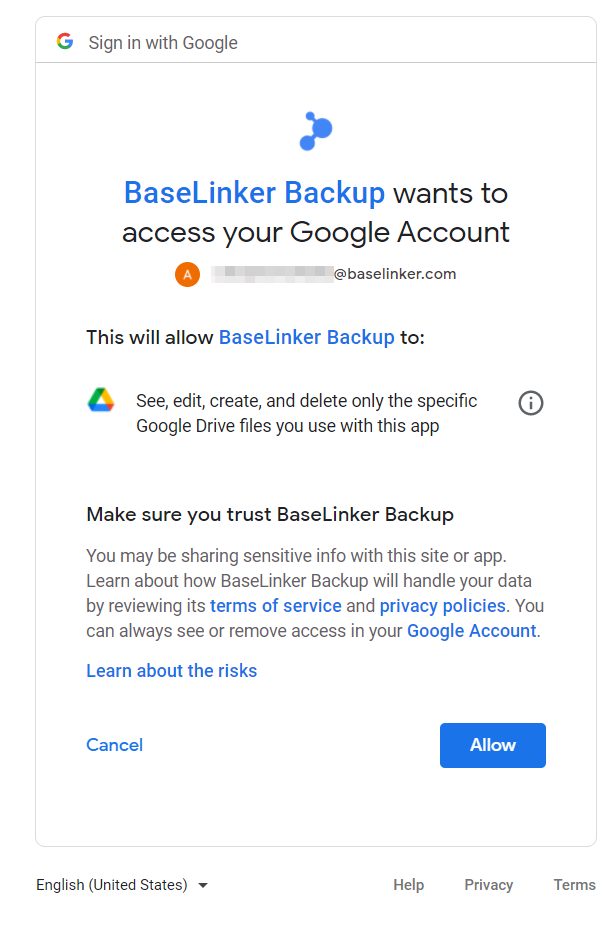Click the Google Drive files permission description

307,413
